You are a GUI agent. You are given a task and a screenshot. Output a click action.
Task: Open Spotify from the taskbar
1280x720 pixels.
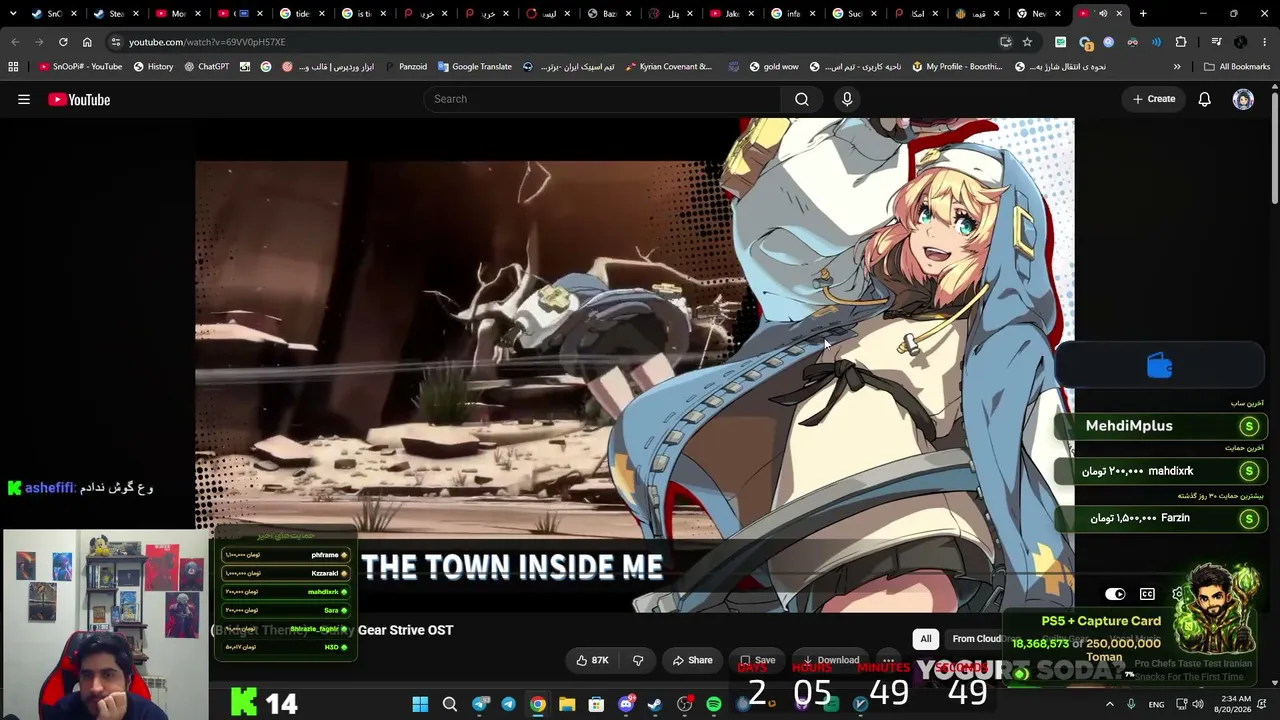[713, 704]
